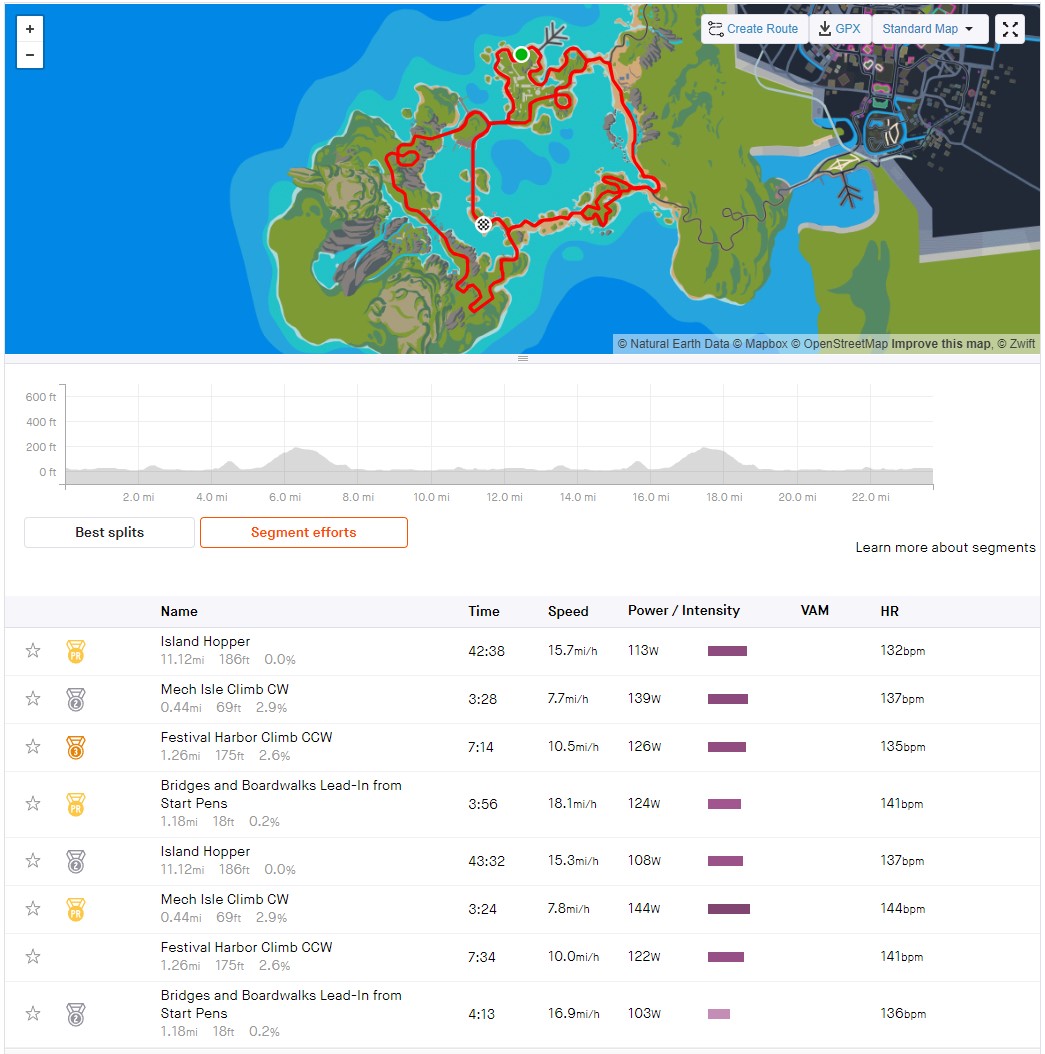This screenshot has height=1054, width=1045.
Task: Click the VAM column header
Action: coord(814,610)
